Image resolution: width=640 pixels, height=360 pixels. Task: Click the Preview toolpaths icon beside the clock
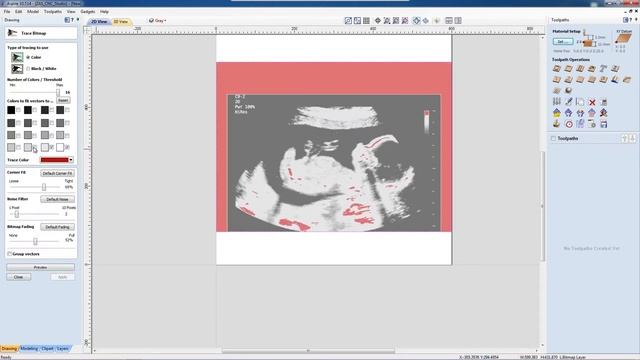[557, 124]
